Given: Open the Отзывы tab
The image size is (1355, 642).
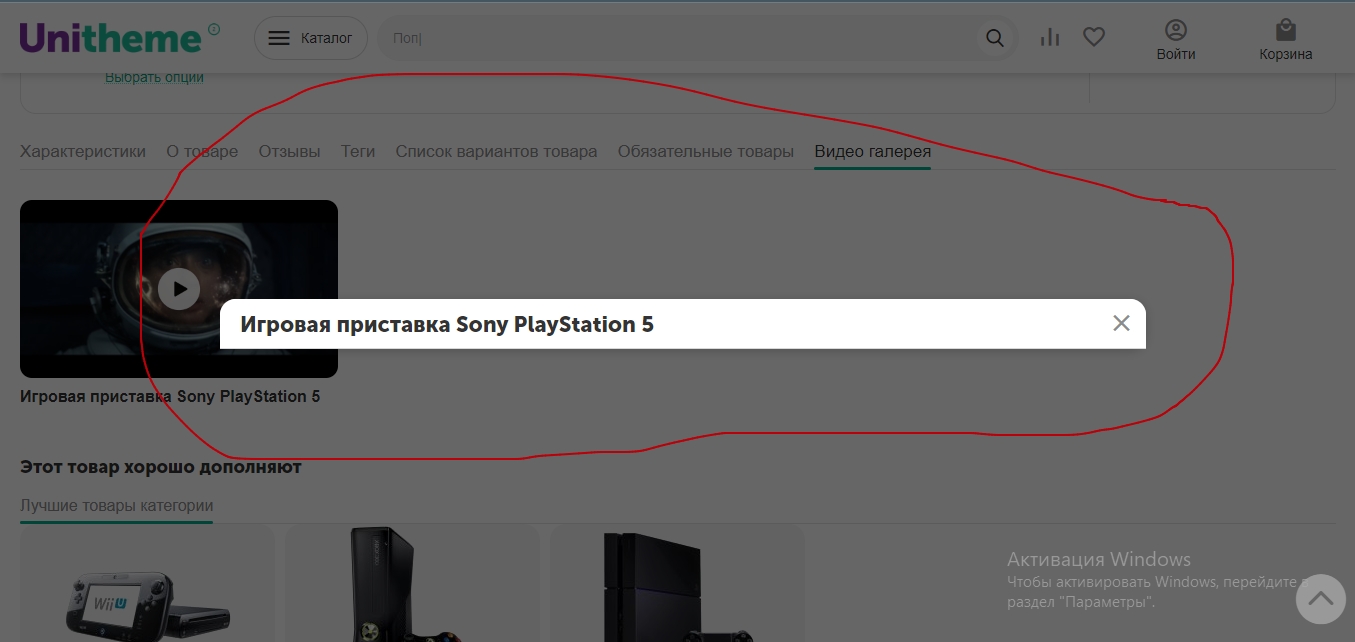Looking at the screenshot, I should point(289,152).
